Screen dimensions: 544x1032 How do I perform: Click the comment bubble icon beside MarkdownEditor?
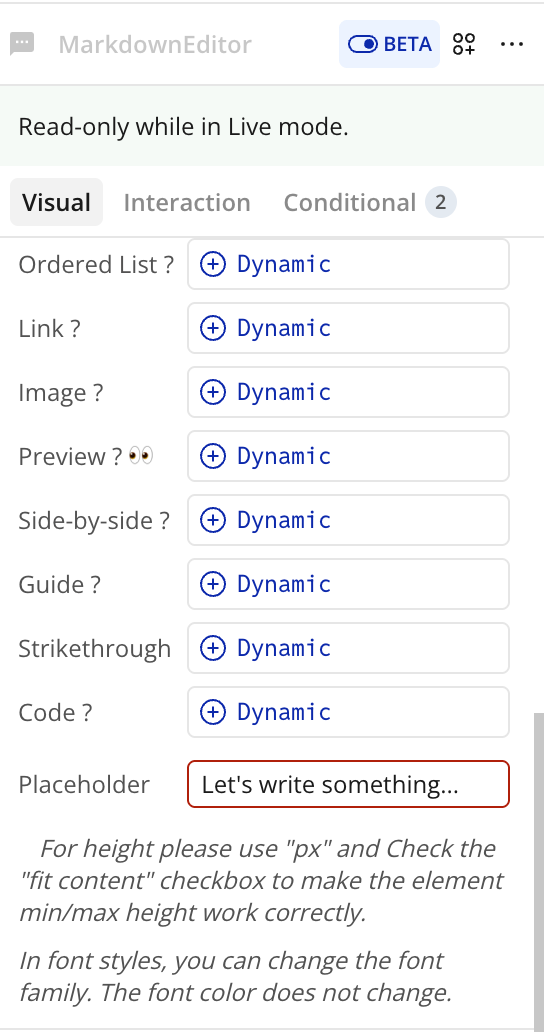coord(22,44)
